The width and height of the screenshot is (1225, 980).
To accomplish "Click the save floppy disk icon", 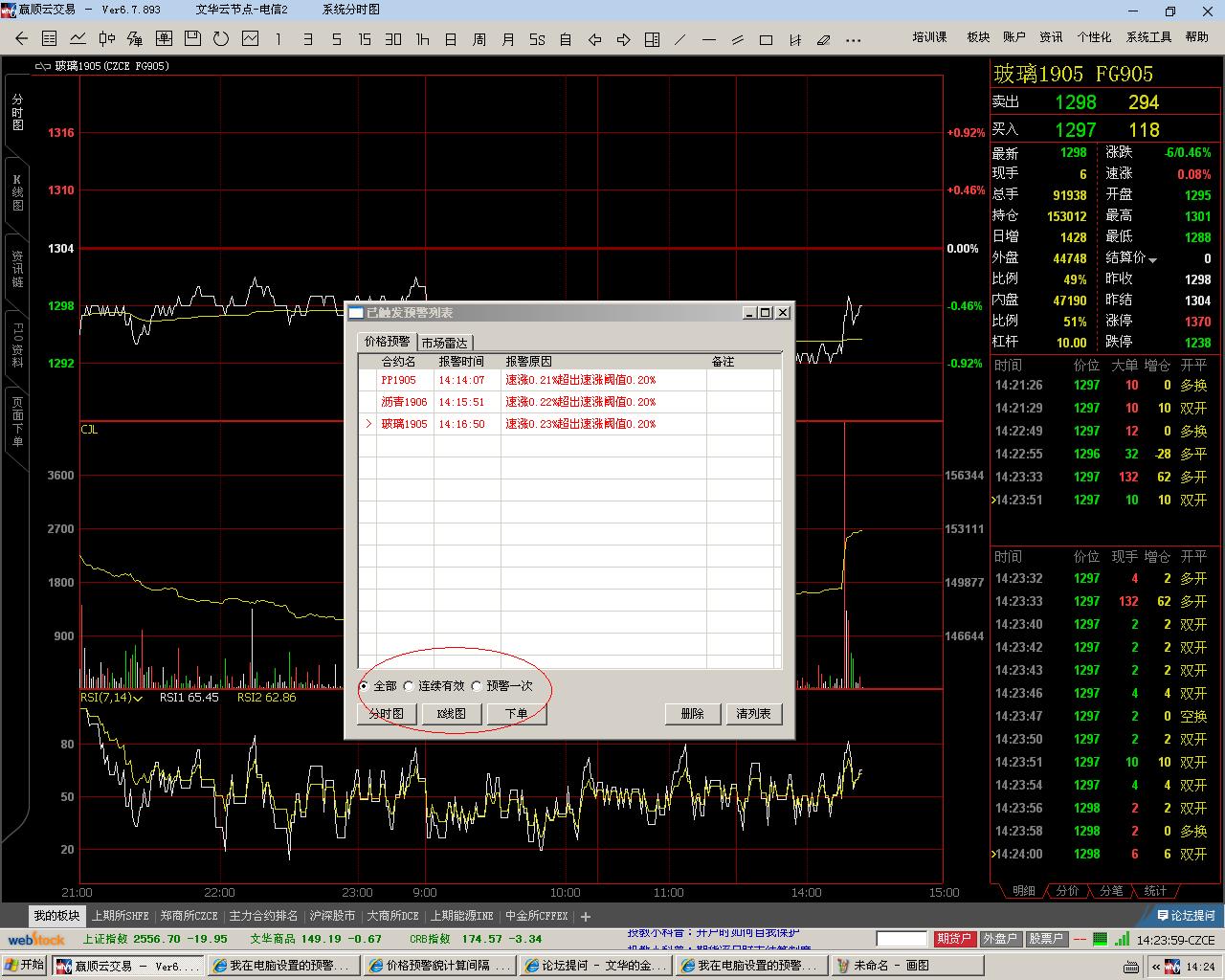I will point(192,39).
